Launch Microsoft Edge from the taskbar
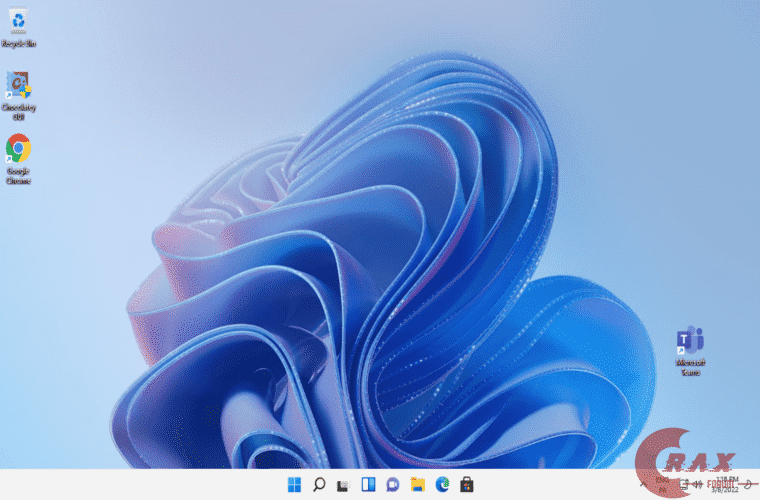The height and width of the screenshot is (500, 760). (x=443, y=484)
